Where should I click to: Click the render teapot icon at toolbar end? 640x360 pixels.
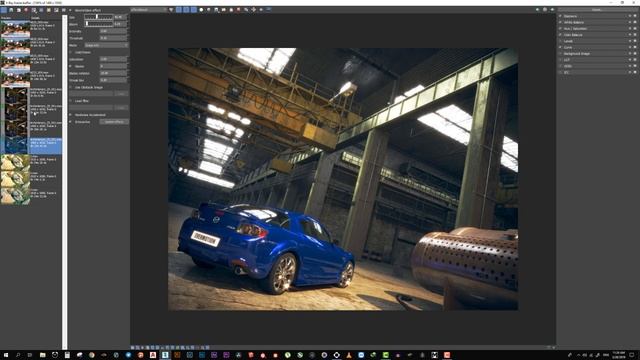268,9
